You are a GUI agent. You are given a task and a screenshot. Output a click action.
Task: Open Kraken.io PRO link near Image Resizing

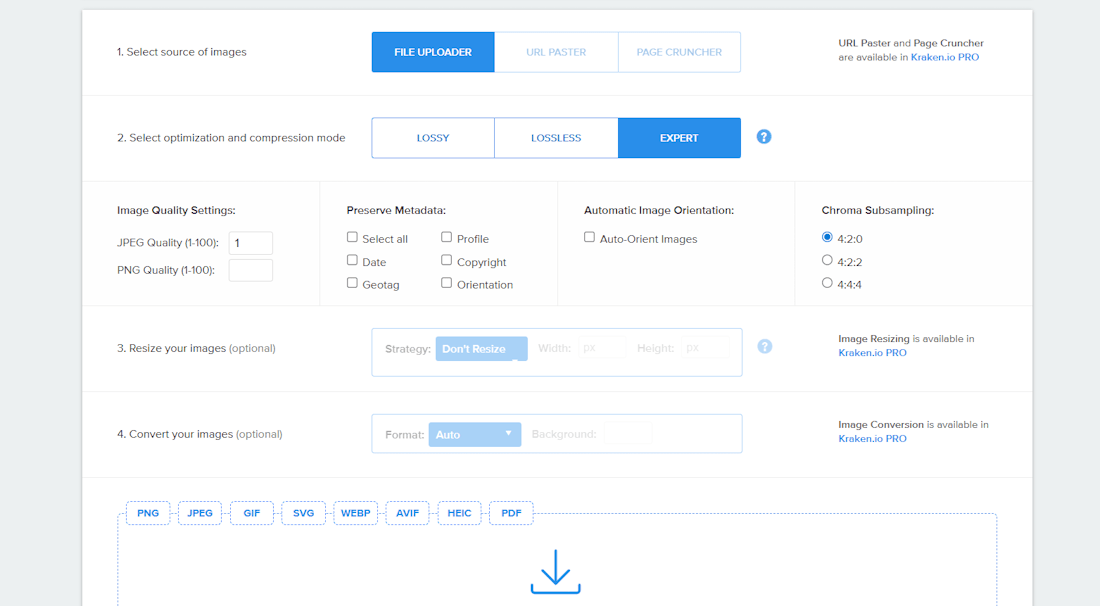click(x=873, y=353)
